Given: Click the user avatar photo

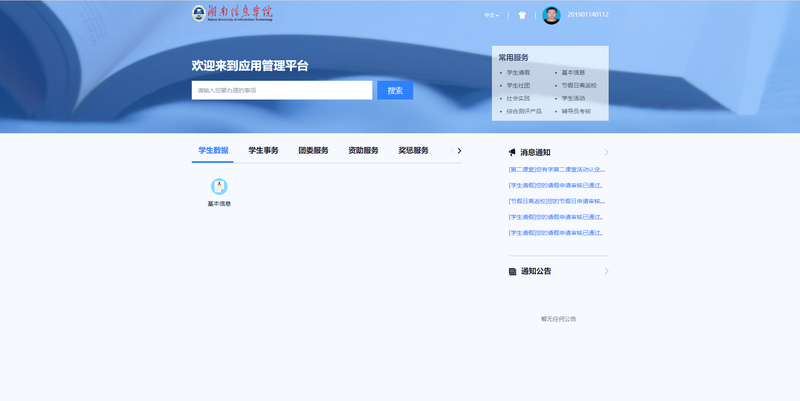Looking at the screenshot, I should [x=551, y=15].
